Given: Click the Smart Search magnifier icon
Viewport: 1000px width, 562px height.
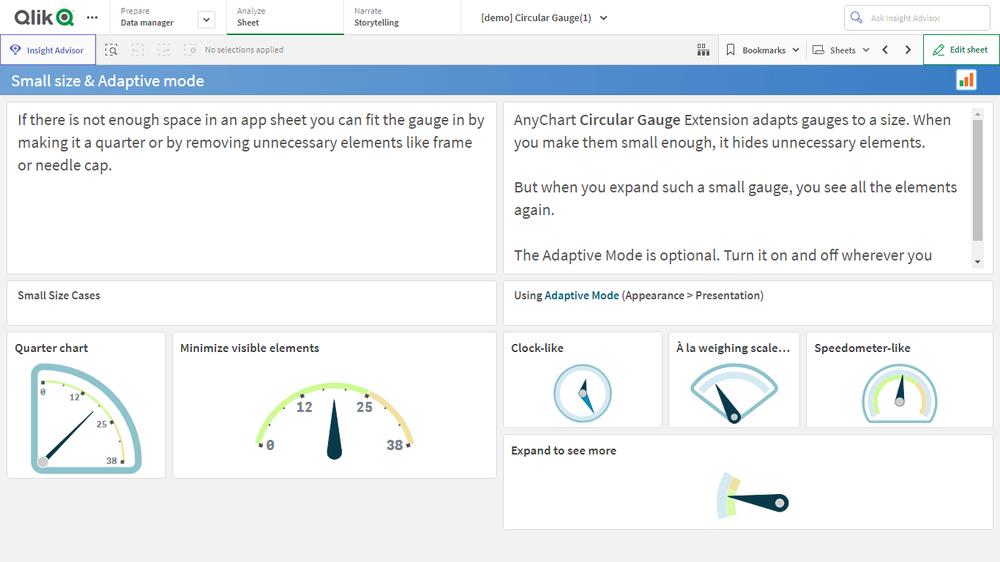Looking at the screenshot, I should 111,50.
